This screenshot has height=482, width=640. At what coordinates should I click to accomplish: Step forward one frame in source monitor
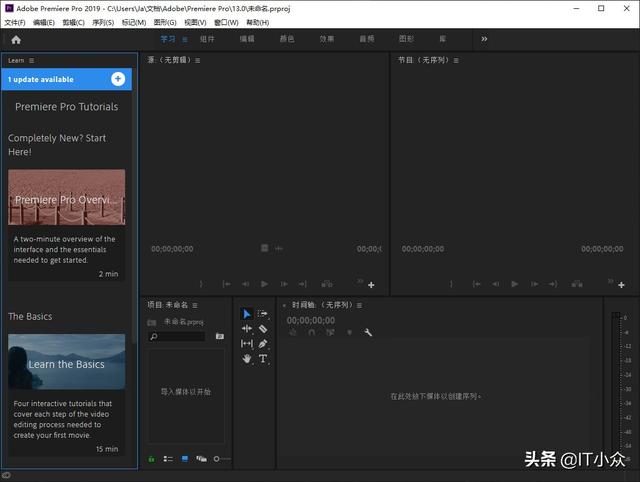284,284
